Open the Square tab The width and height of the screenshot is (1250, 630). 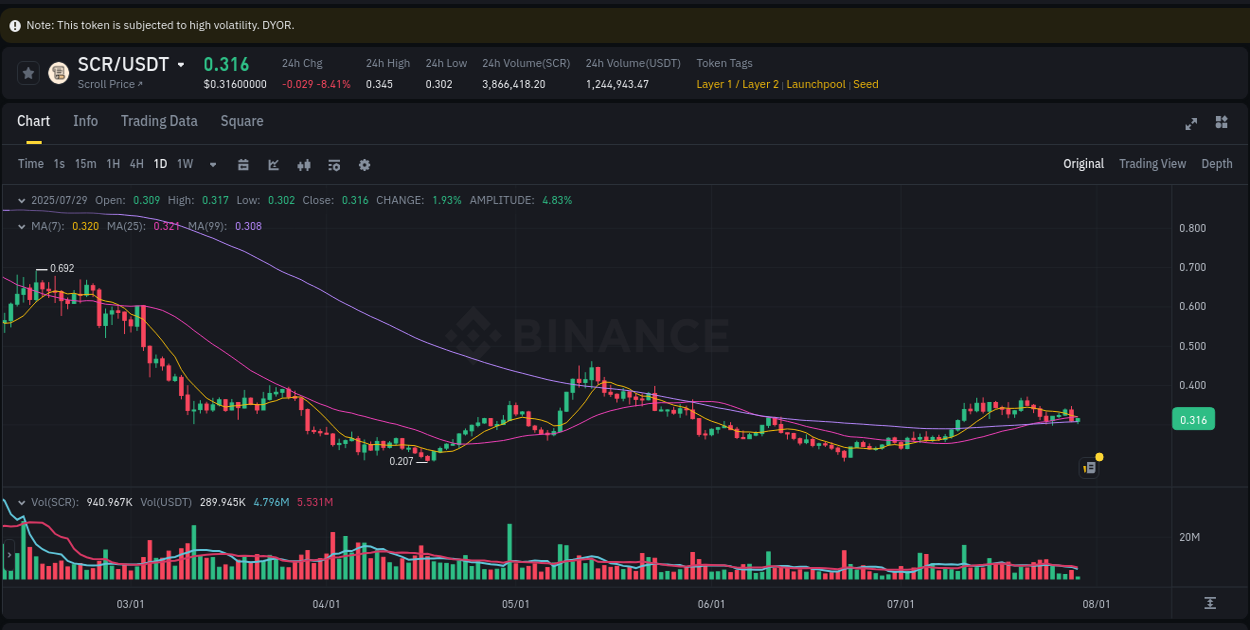point(242,121)
